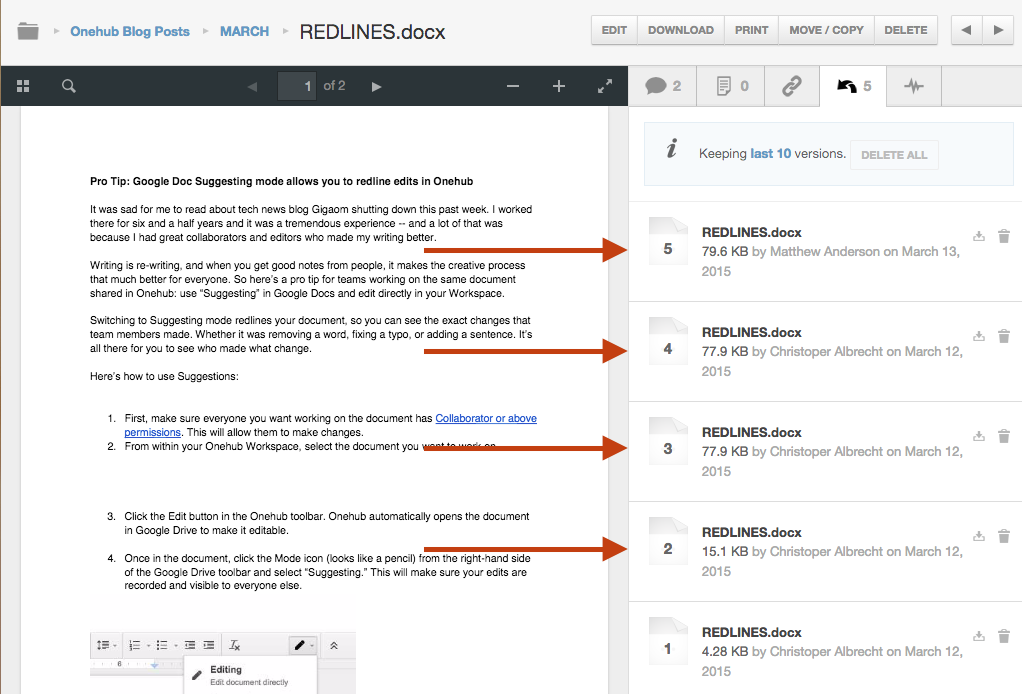Zoom in with plus icon
The width and height of the screenshot is (1022, 694).
[x=559, y=86]
